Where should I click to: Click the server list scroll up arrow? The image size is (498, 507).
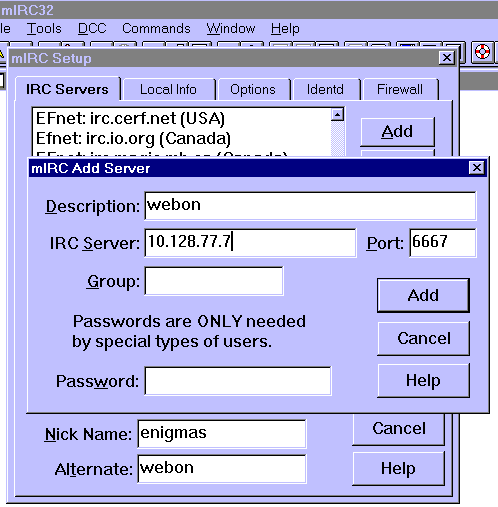[x=338, y=115]
